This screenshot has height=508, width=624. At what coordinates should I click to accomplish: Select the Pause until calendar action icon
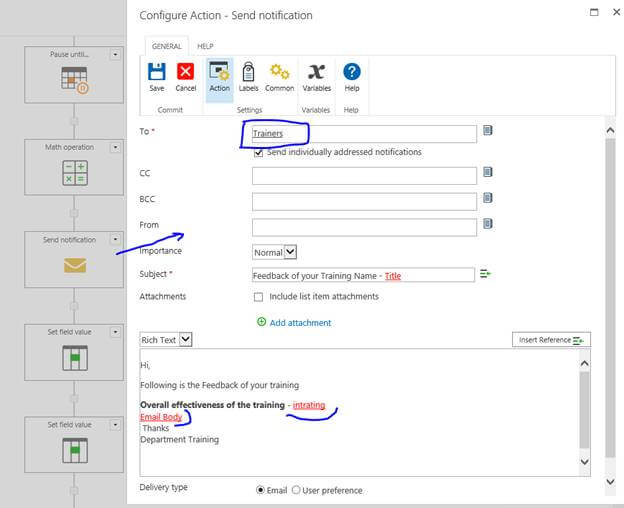pos(75,80)
